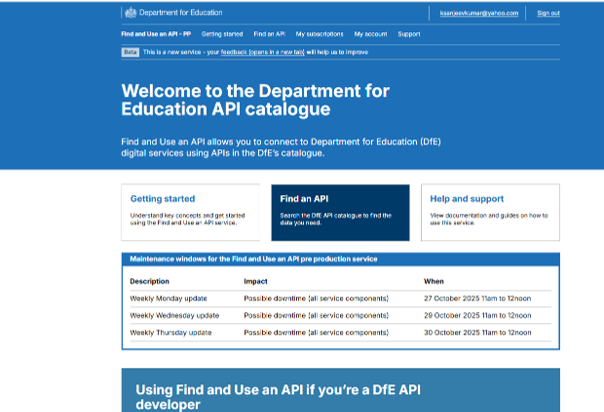Image resolution: width=604 pixels, height=412 pixels.
Task: Go to My subscriptions
Action: [x=319, y=34]
